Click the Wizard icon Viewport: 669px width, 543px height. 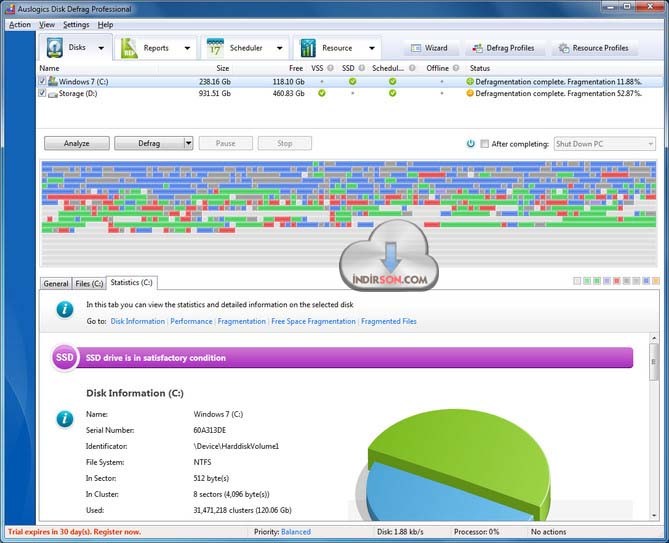pos(416,48)
